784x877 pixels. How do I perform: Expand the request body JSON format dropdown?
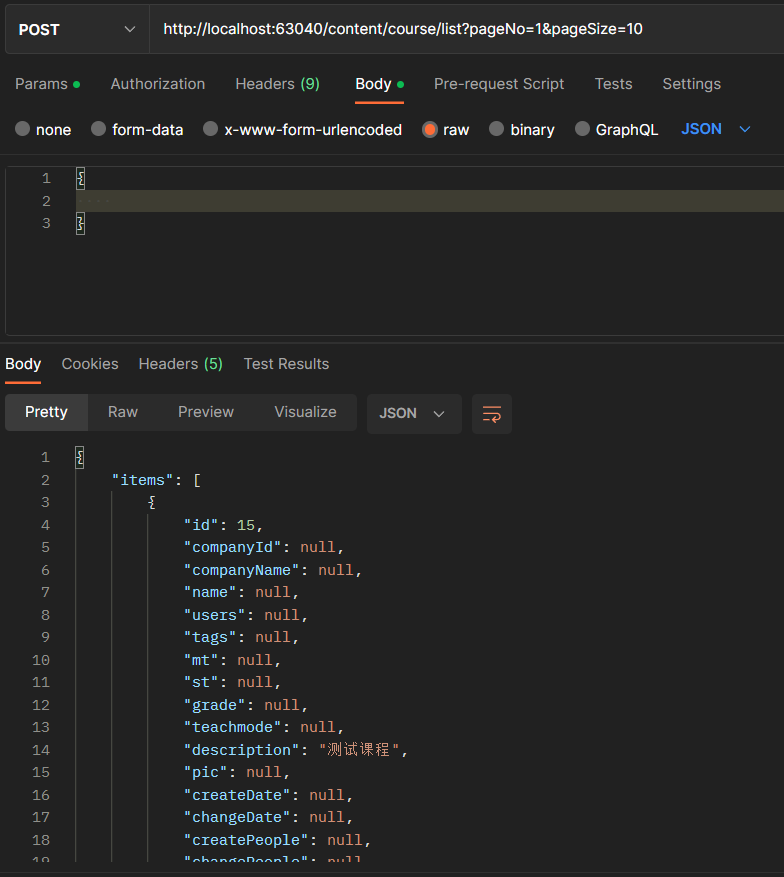click(x=715, y=129)
